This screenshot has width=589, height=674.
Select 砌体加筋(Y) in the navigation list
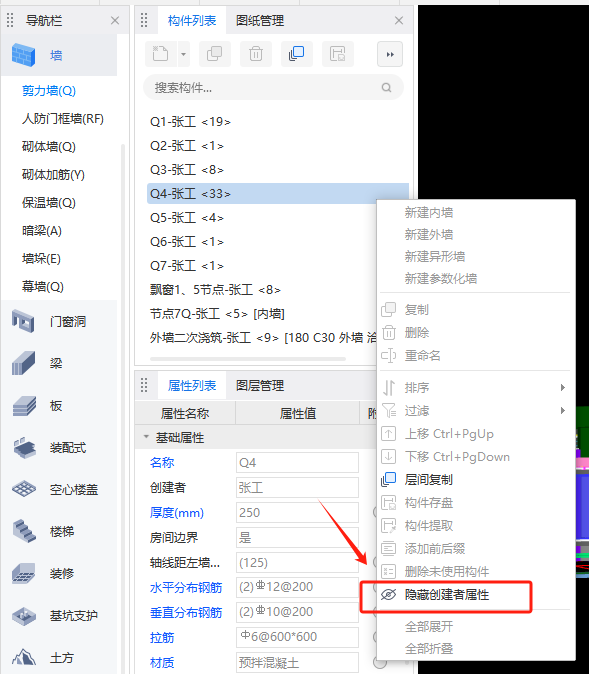click(x=53, y=175)
